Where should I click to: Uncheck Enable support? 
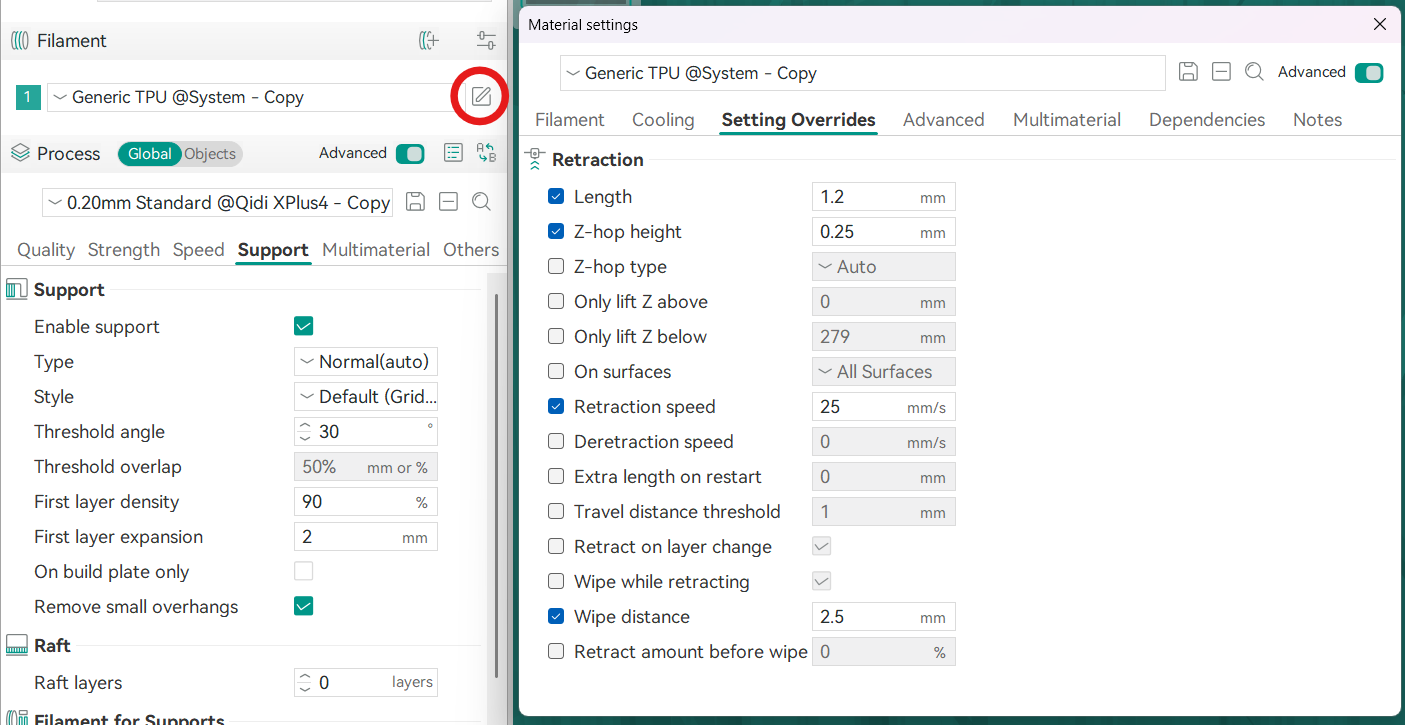pyautogui.click(x=304, y=326)
